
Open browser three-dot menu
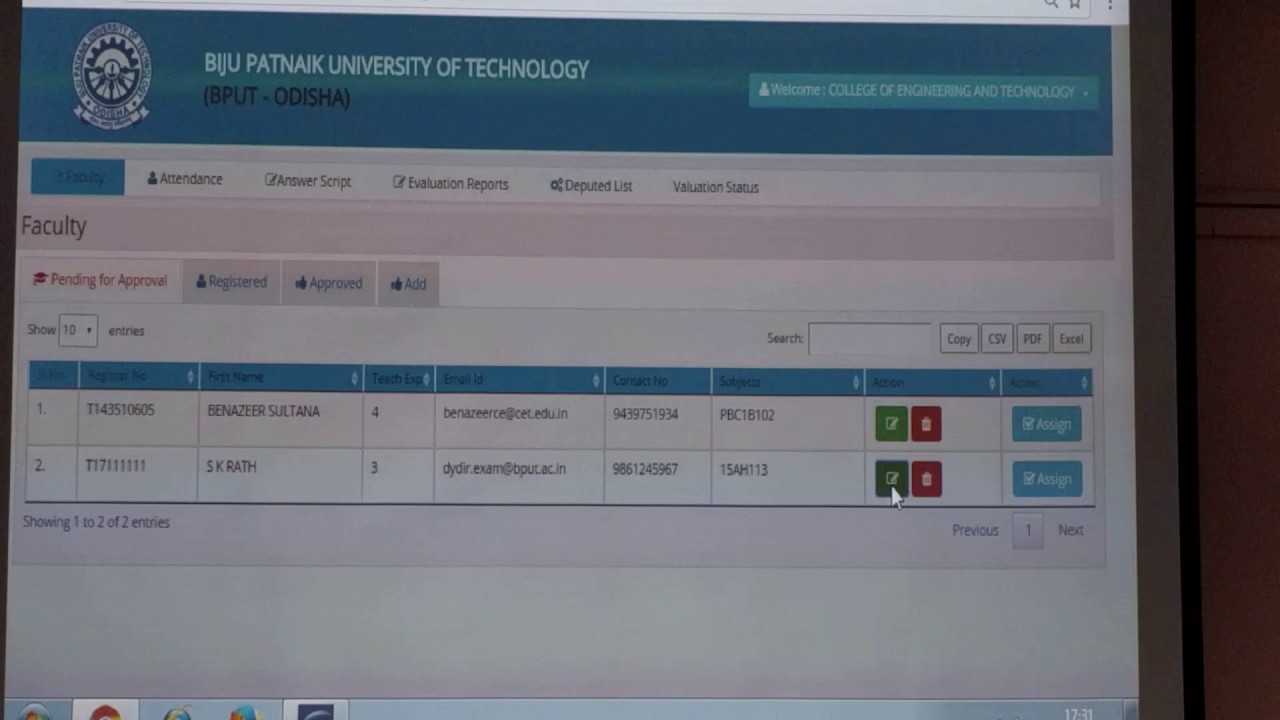pos(1109,5)
